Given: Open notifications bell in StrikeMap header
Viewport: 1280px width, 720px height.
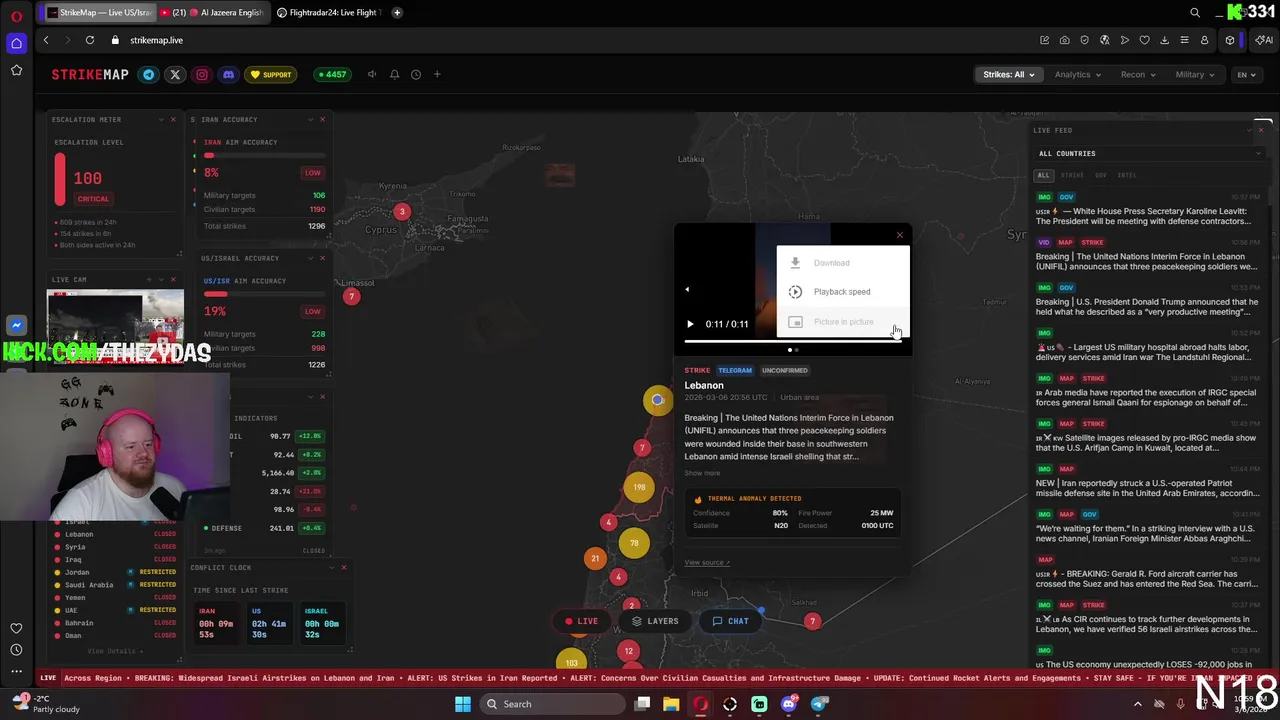Looking at the screenshot, I should pyautogui.click(x=394, y=74).
